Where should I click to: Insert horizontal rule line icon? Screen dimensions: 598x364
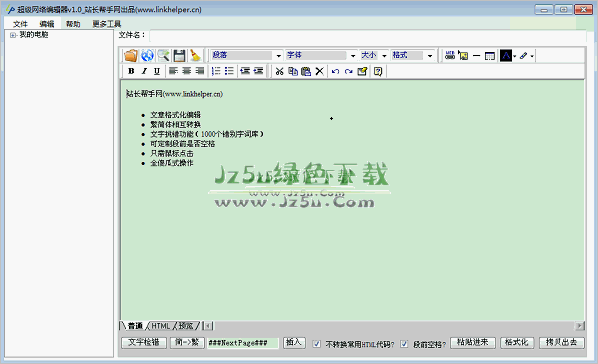click(x=476, y=56)
